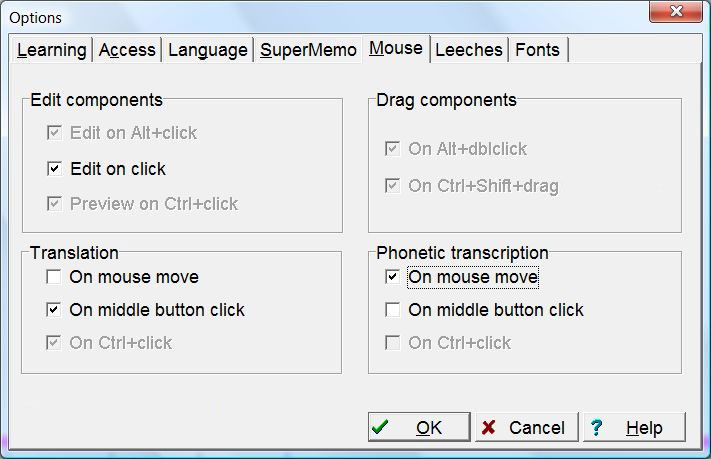Open Help with the question mark button

point(635,427)
